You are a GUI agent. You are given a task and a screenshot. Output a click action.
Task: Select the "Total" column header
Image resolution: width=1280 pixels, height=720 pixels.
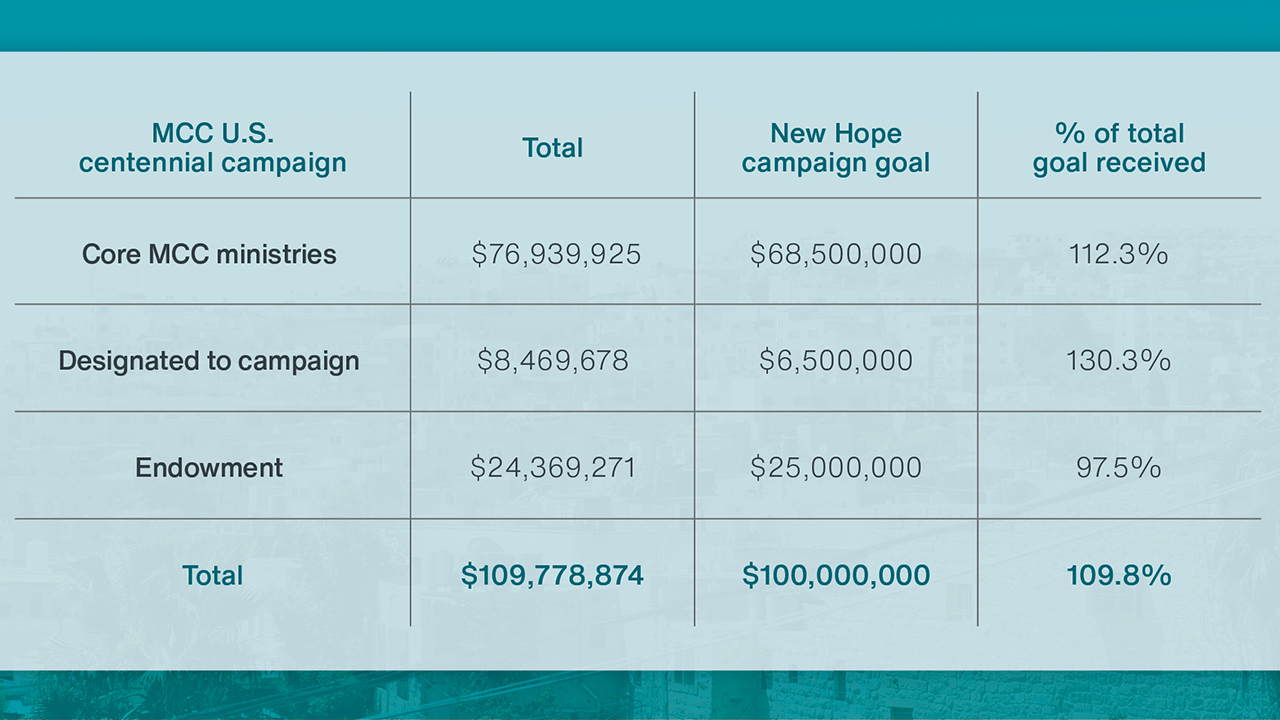[x=552, y=148]
